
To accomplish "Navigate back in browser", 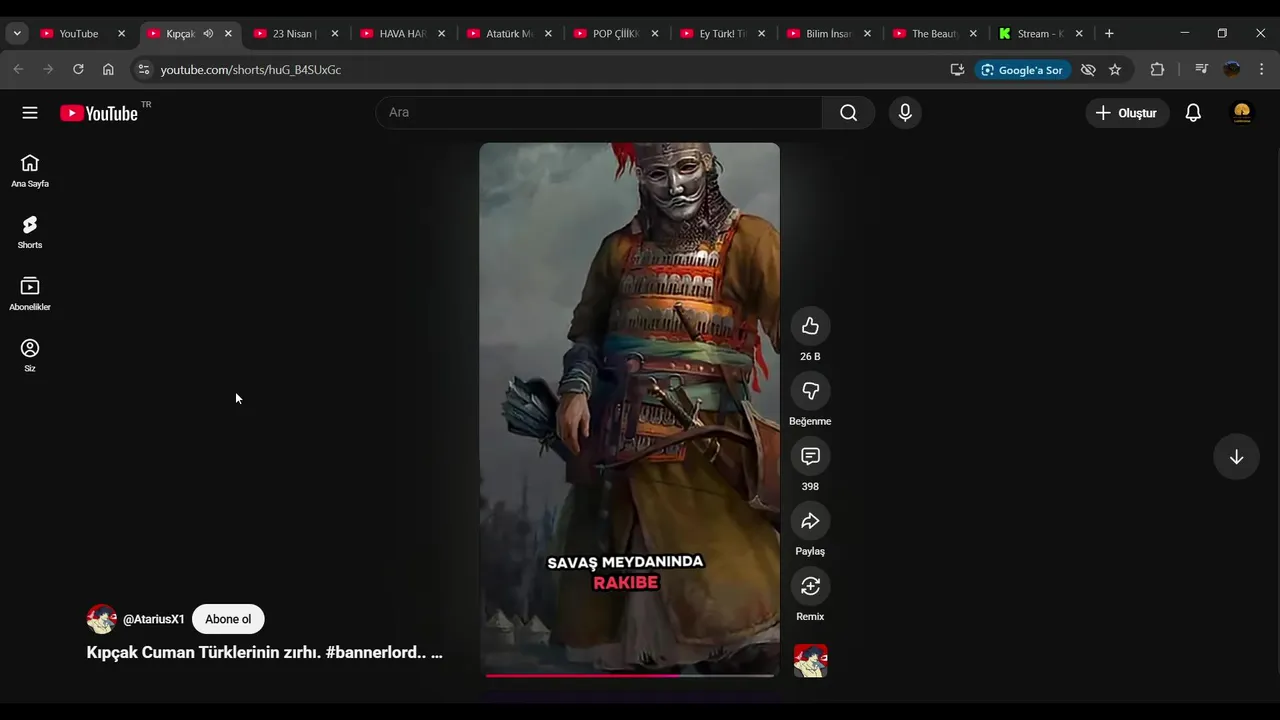I will point(18,69).
